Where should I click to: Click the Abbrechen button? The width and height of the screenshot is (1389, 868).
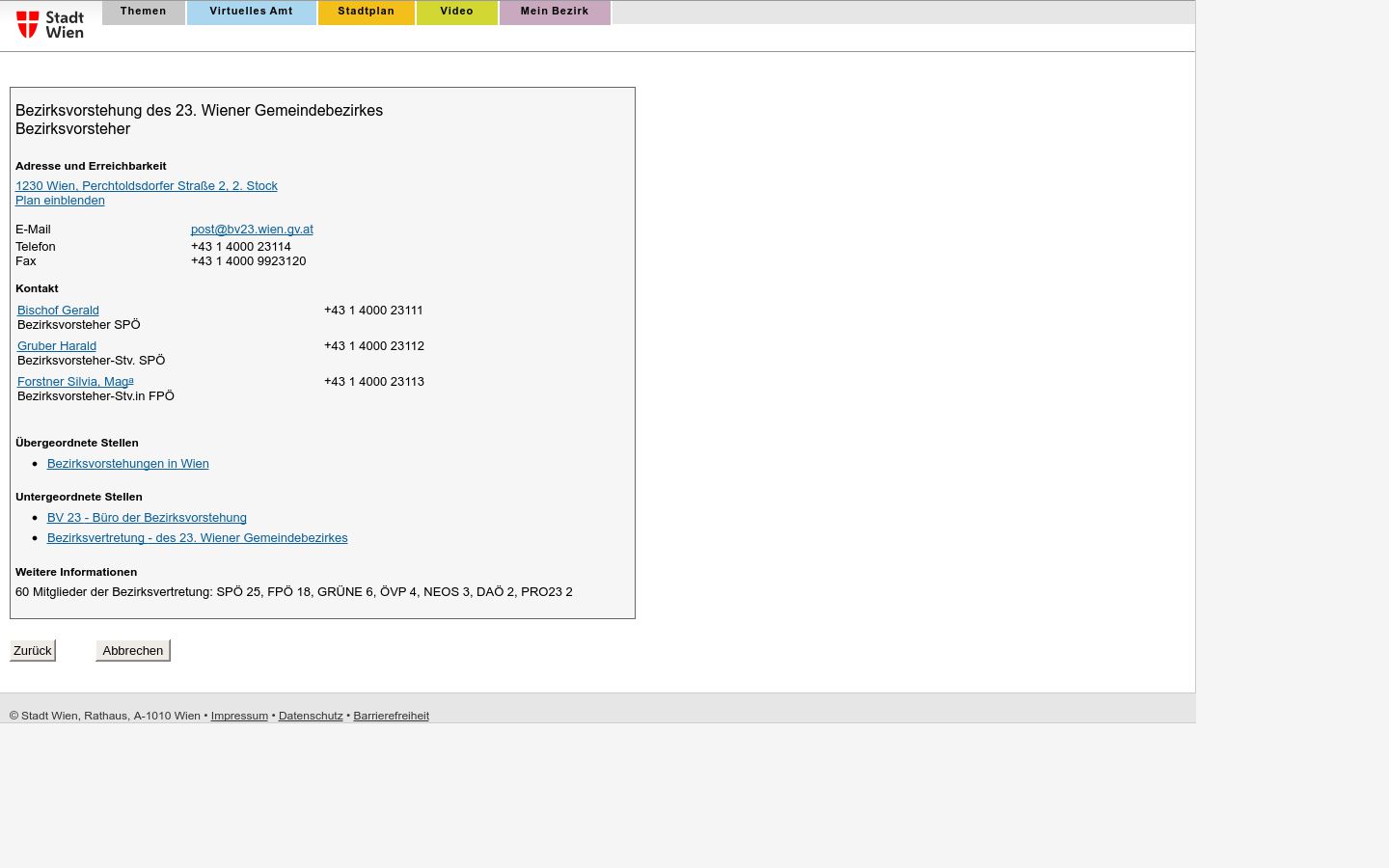pyautogui.click(x=133, y=651)
